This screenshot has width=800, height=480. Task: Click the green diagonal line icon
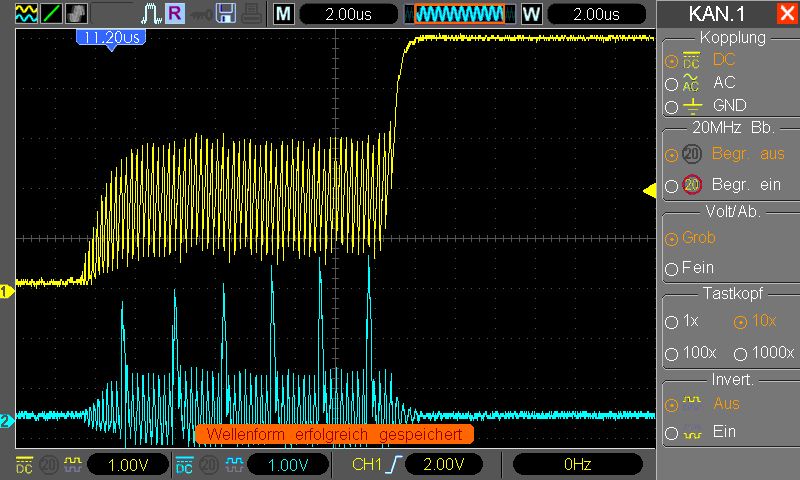tap(51, 14)
